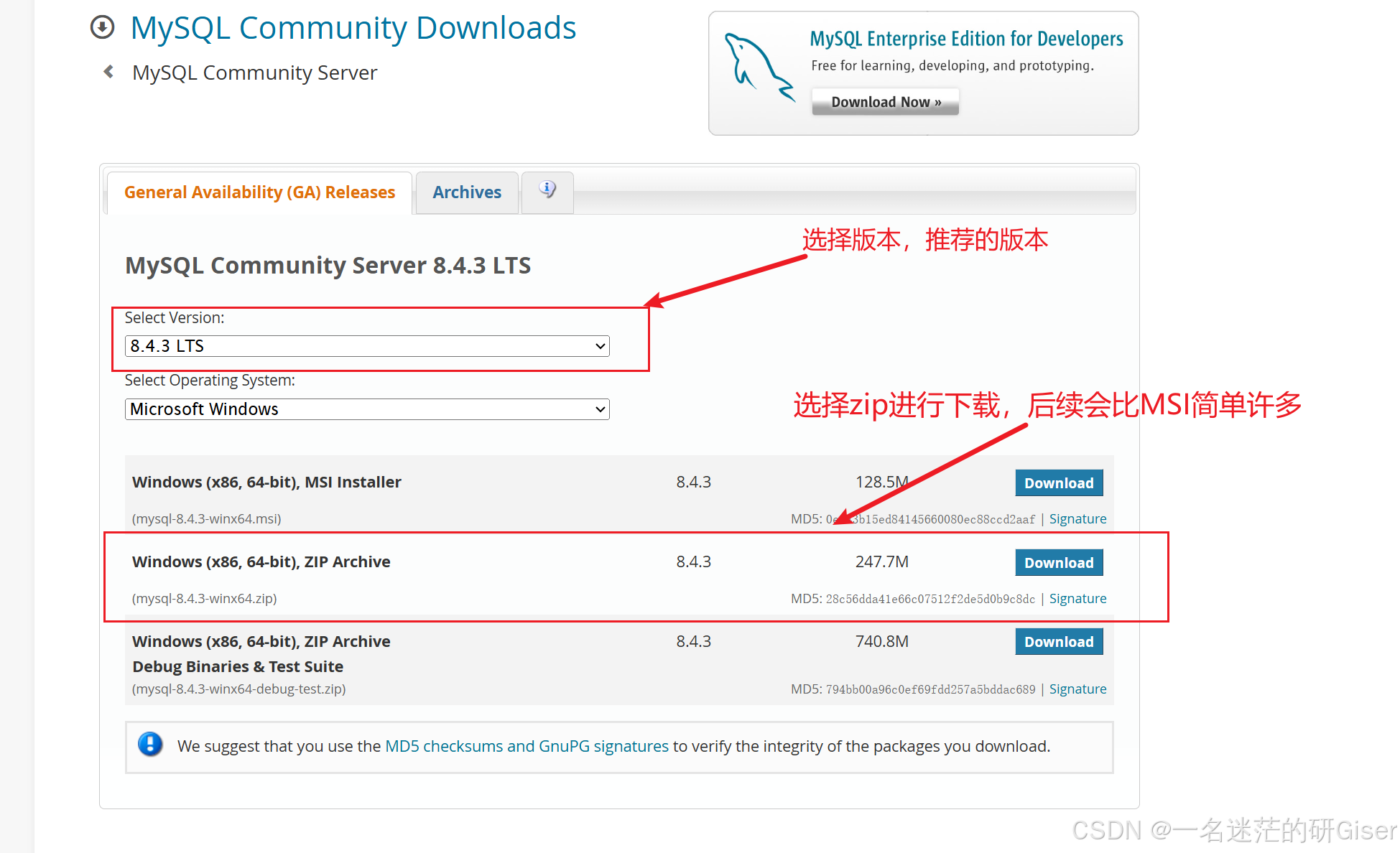Download the 247.7M ZIP Archive
1400x853 pixels.
pyautogui.click(x=1059, y=563)
